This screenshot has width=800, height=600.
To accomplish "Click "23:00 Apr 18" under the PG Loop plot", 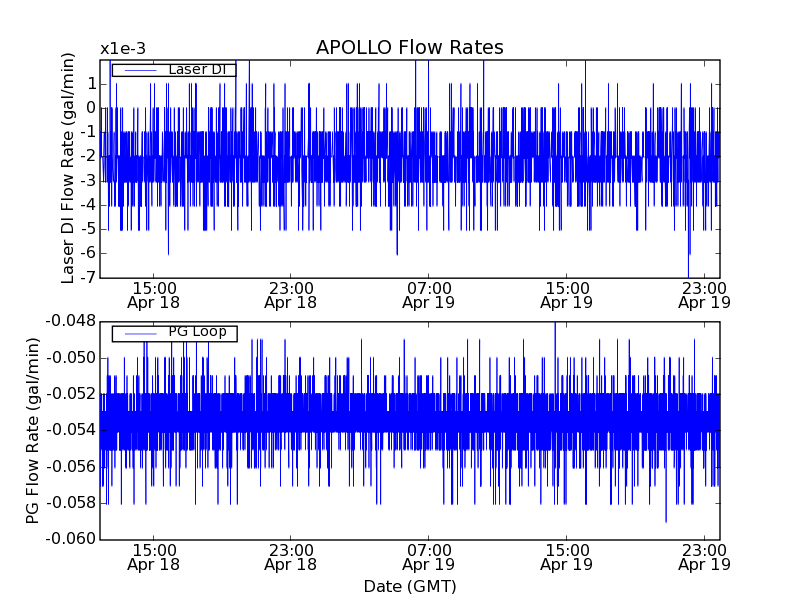I will 291,558.
